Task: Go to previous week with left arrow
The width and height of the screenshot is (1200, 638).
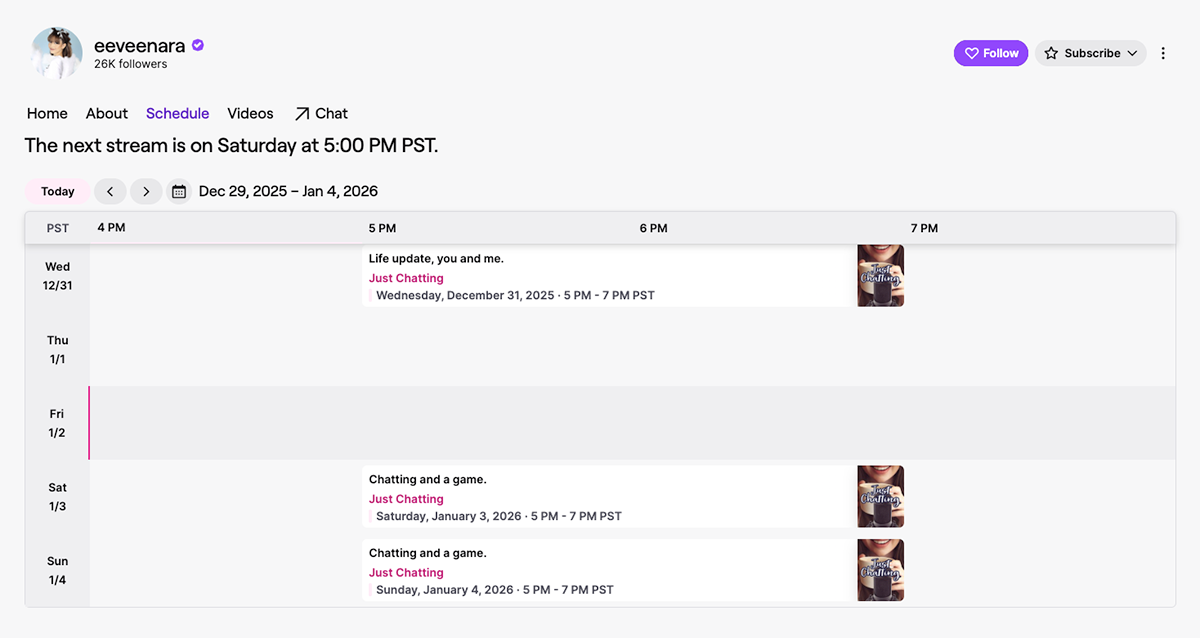Action: tap(110, 191)
